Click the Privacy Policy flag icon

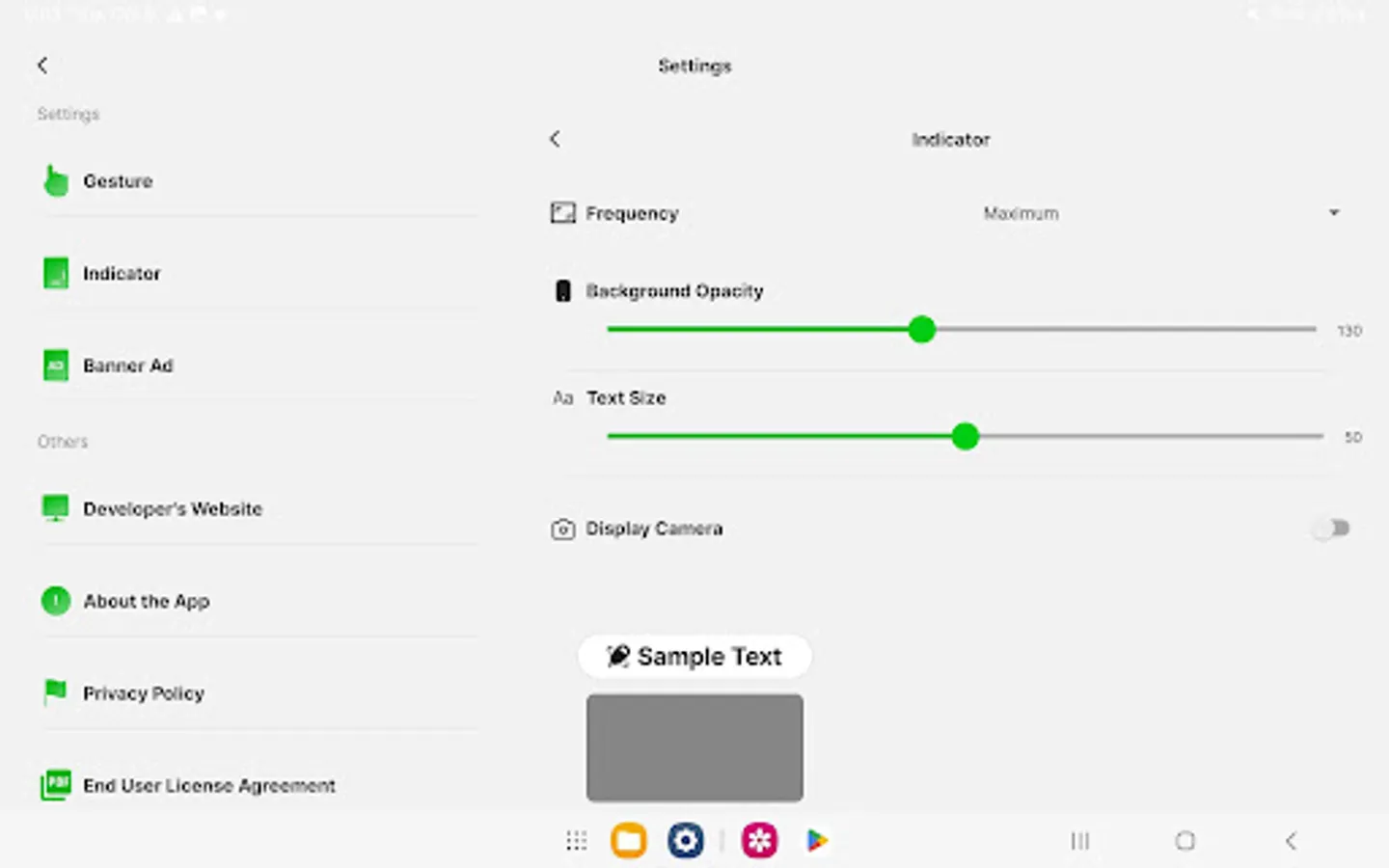55,692
